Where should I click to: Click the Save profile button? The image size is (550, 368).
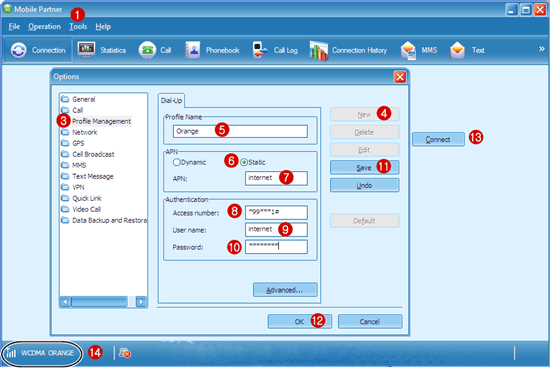[x=364, y=168]
